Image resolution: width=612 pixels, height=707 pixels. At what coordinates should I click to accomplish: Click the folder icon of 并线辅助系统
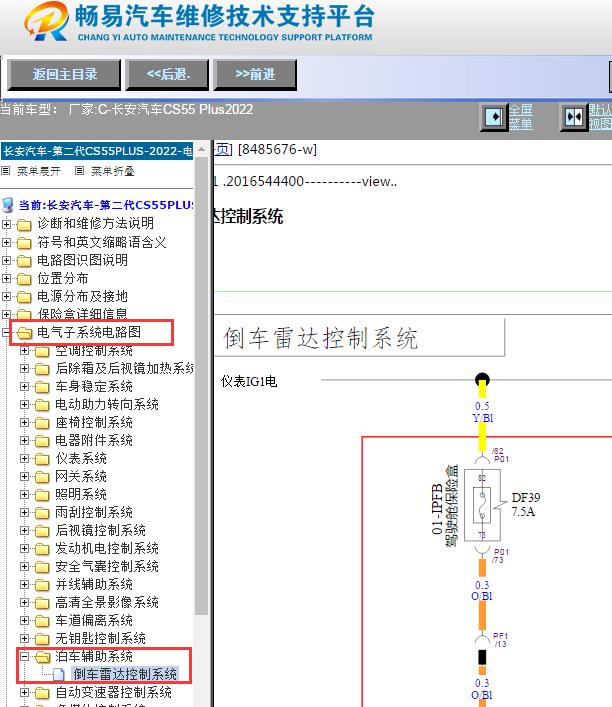(x=42, y=585)
